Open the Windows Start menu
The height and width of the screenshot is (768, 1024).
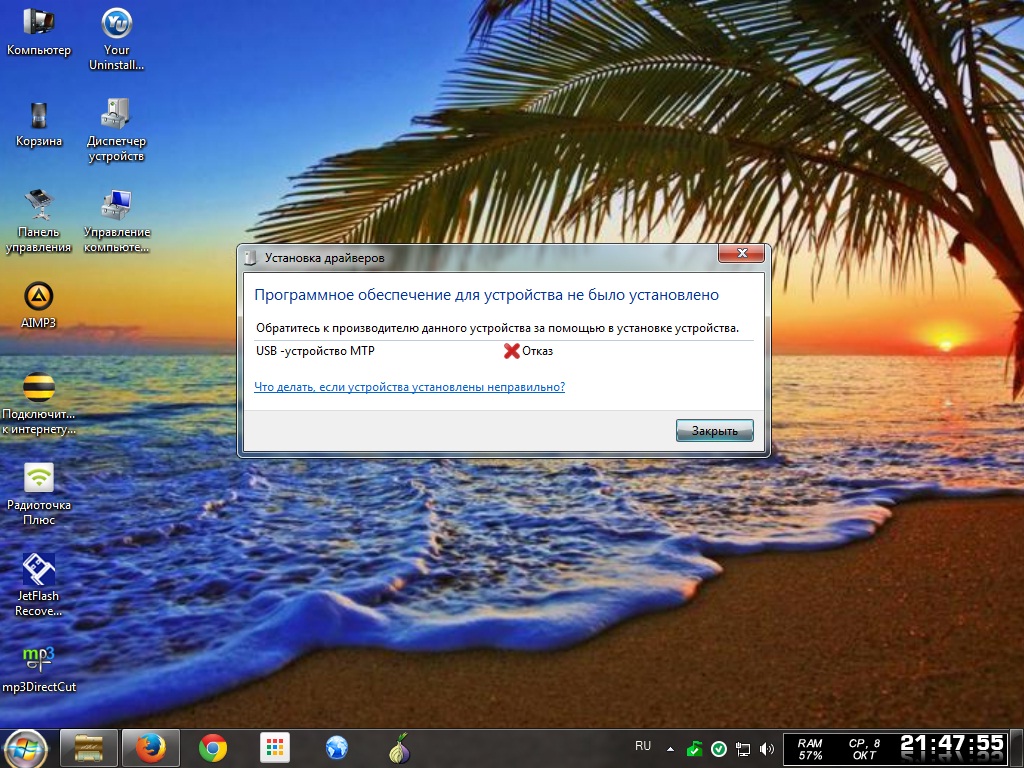(25, 748)
